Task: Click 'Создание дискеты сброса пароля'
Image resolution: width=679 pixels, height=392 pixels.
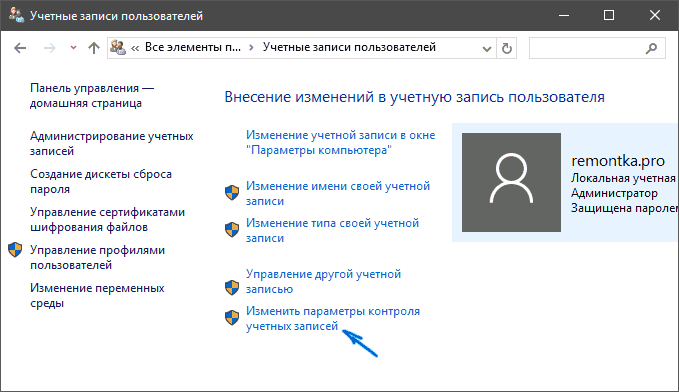Action: coord(101,181)
